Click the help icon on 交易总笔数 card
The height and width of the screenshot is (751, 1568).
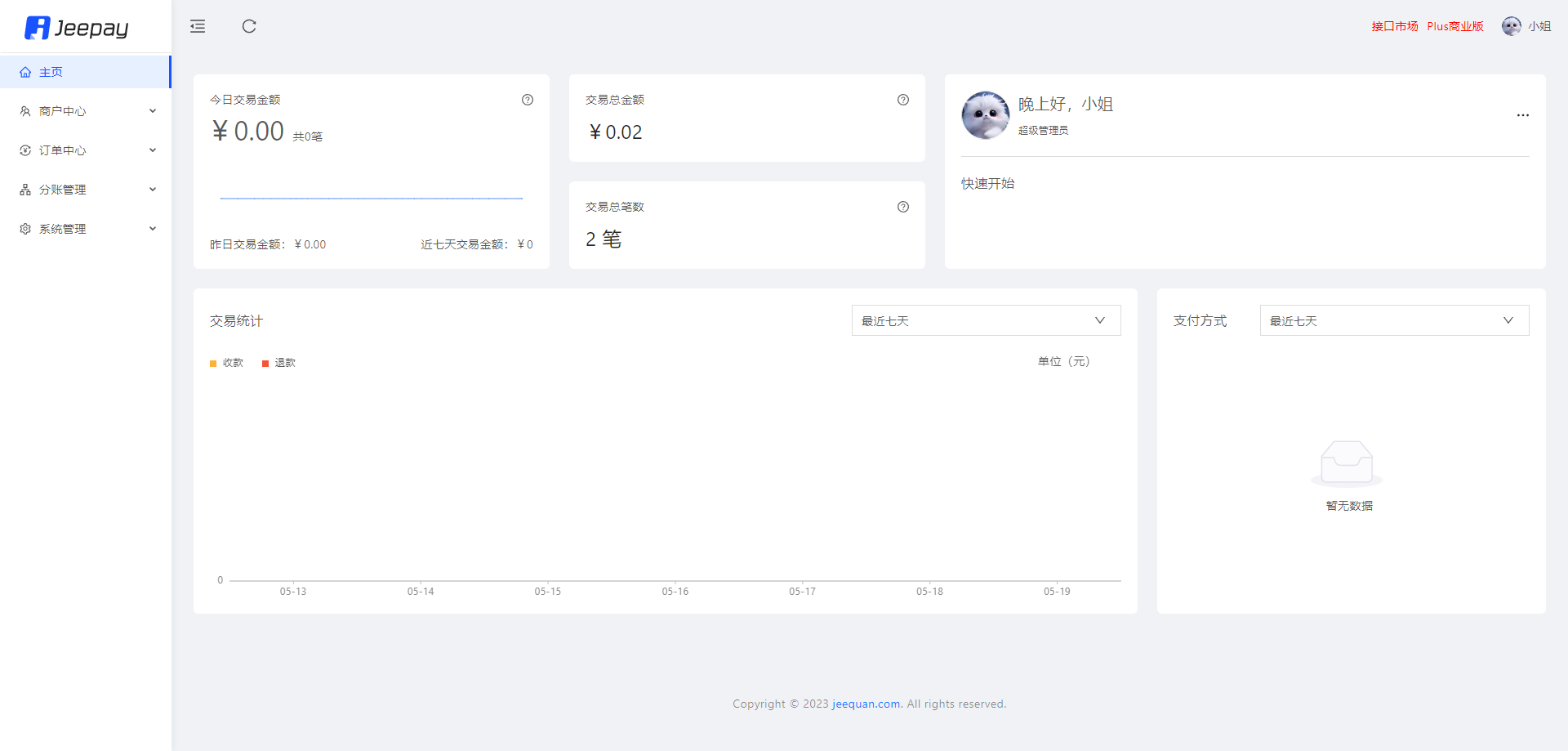tap(903, 207)
